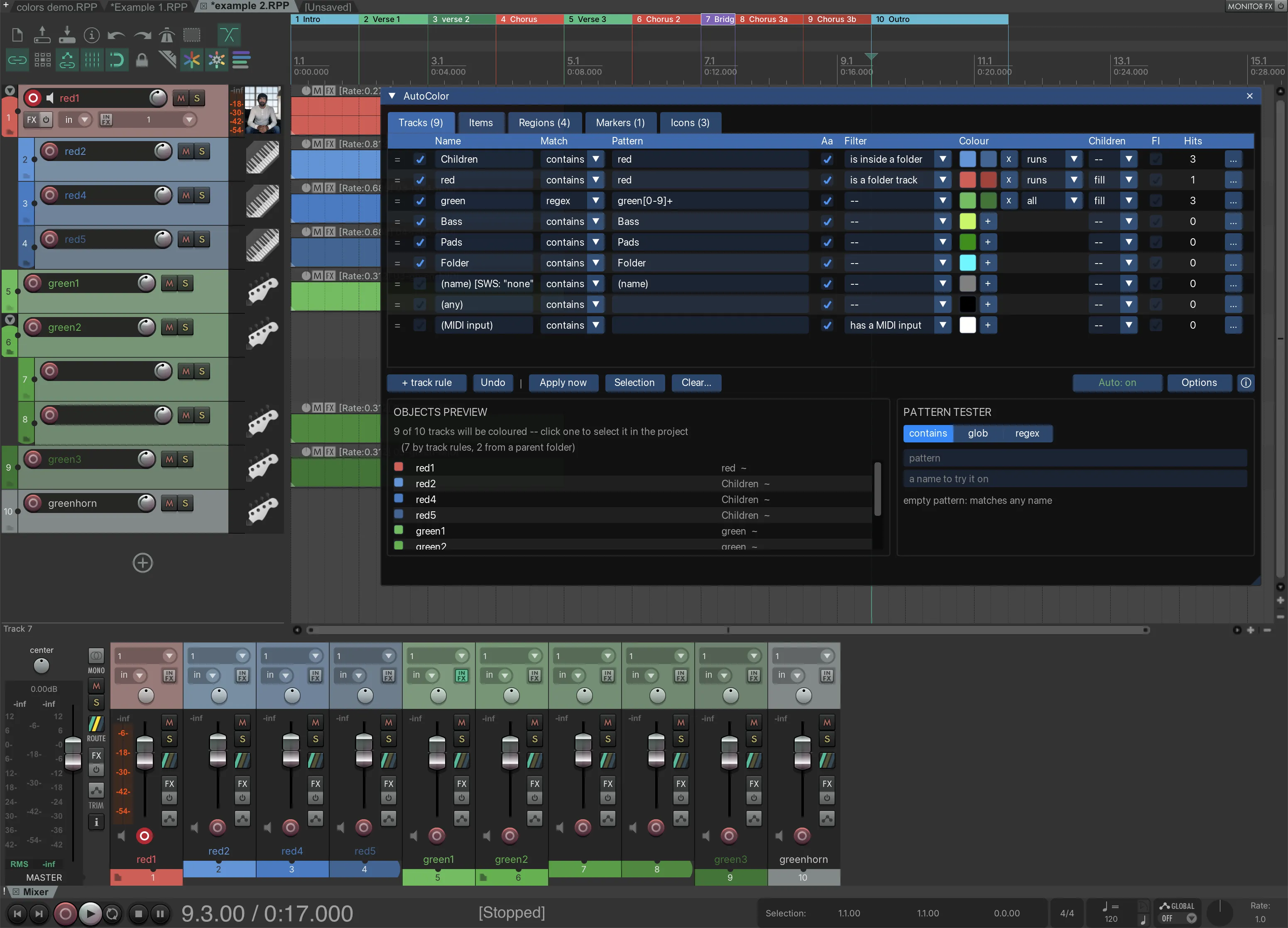1288x928 pixels.
Task: Toggle the metronome icon in the toolbar
Action: (167, 35)
